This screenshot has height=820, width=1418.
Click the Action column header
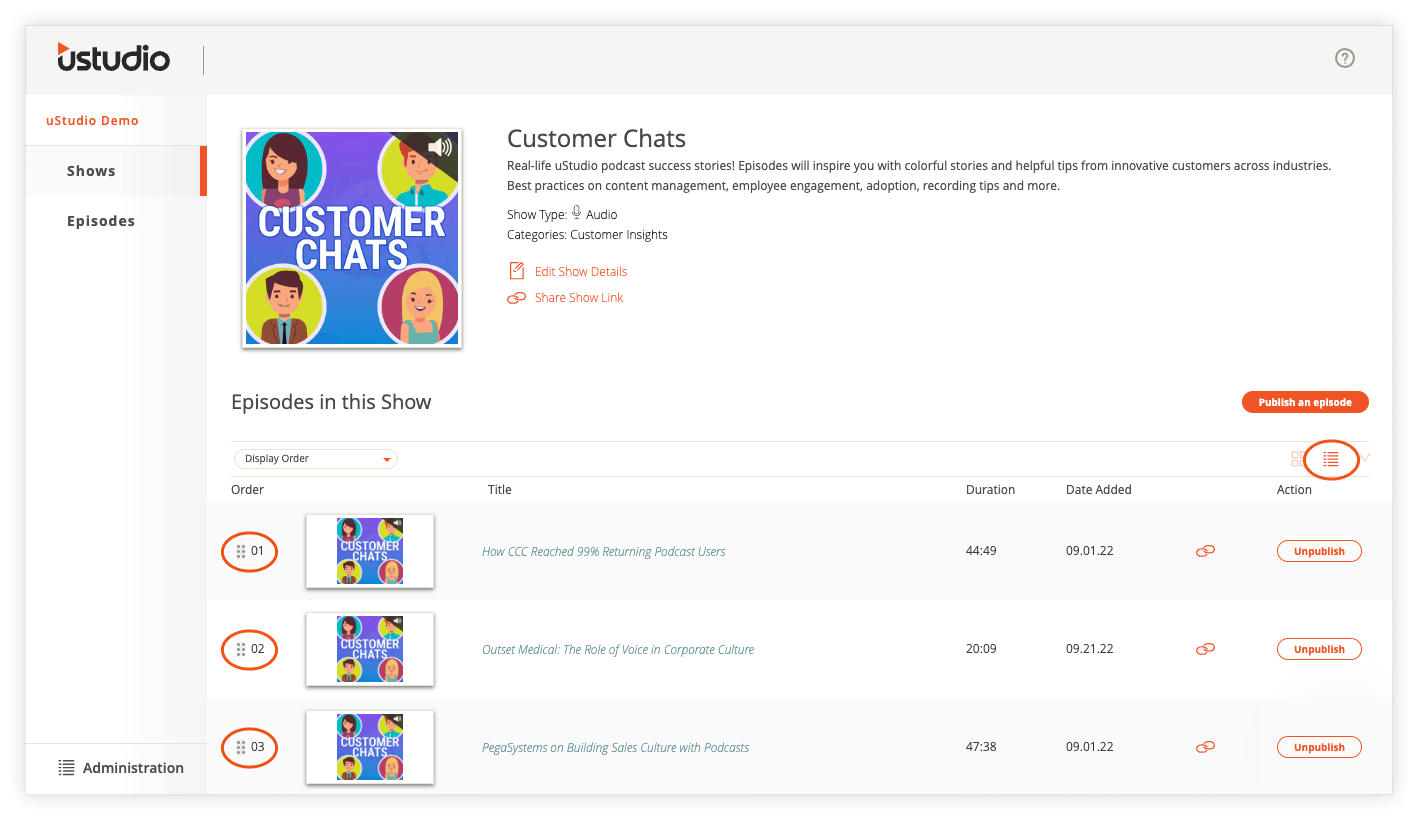1294,490
